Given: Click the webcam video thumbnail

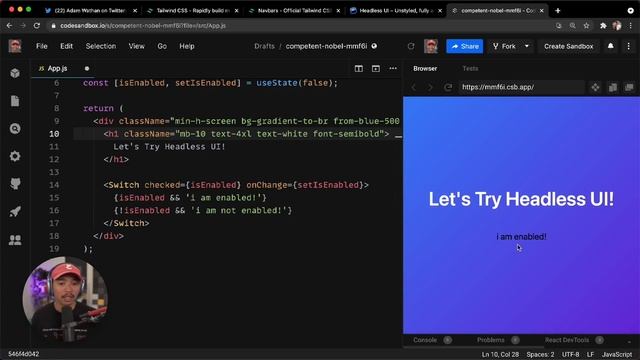Looking at the screenshot, I should click(65, 299).
